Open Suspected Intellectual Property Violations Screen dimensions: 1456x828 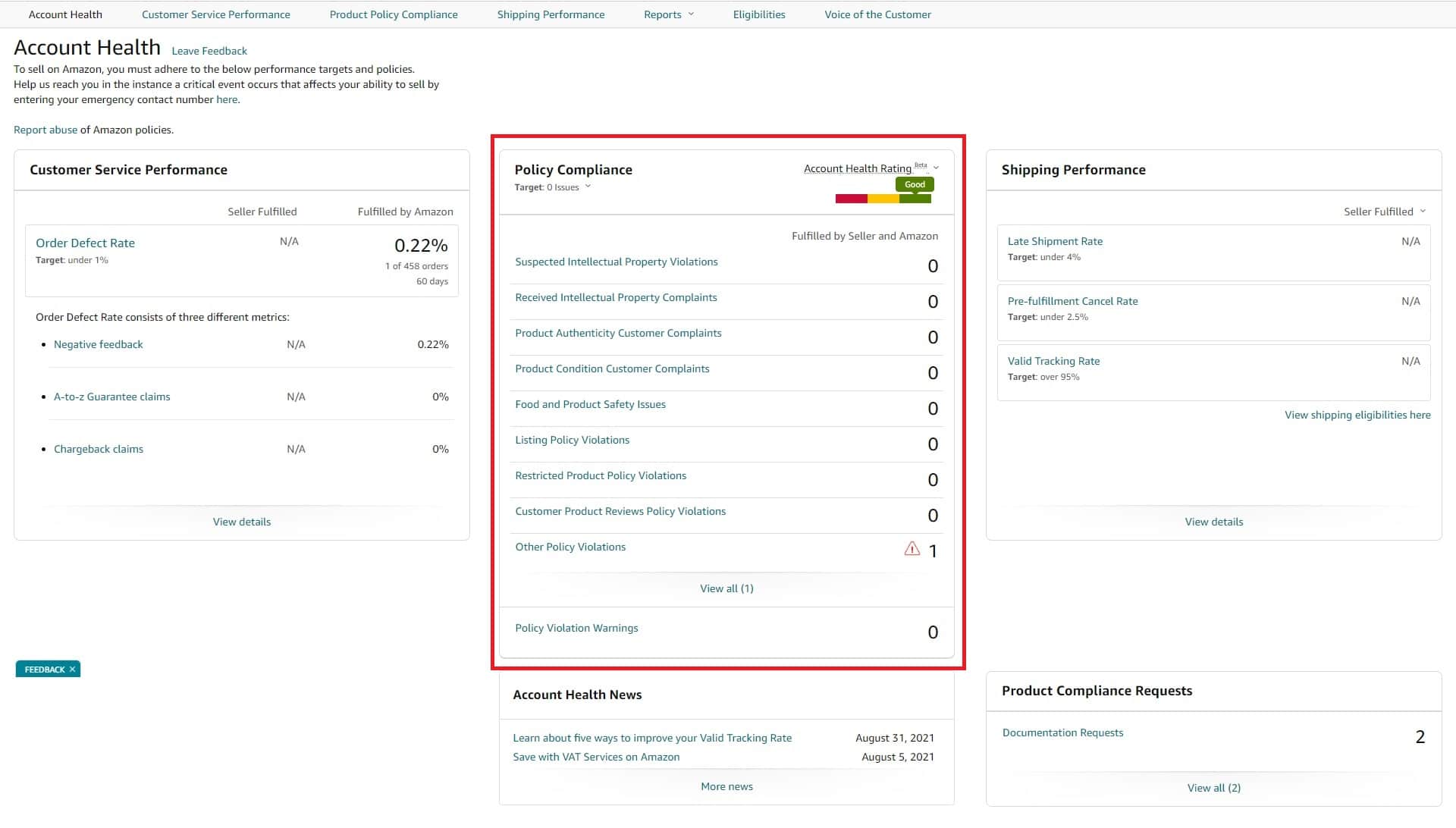(617, 262)
